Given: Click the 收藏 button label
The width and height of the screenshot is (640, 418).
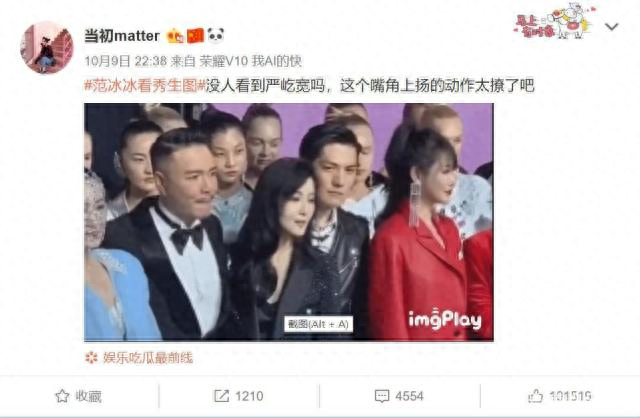Looking at the screenshot, I should [88, 396].
